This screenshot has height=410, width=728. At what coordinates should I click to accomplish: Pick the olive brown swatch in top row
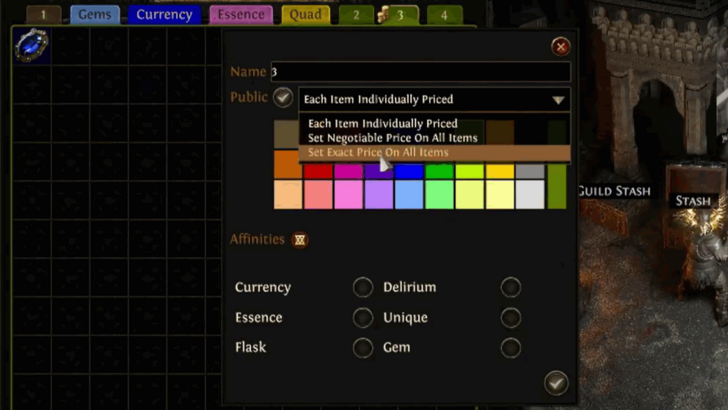[x=286, y=134]
